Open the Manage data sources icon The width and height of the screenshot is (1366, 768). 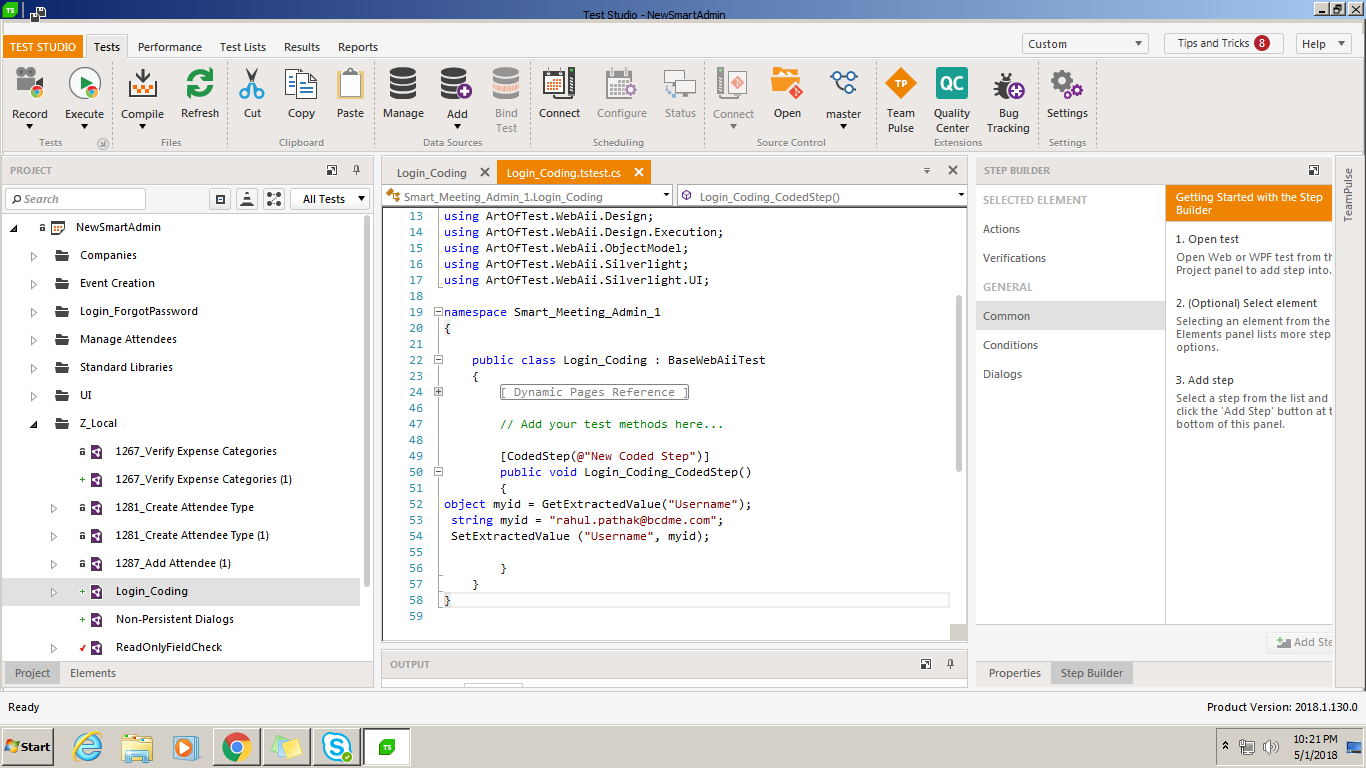[x=403, y=85]
